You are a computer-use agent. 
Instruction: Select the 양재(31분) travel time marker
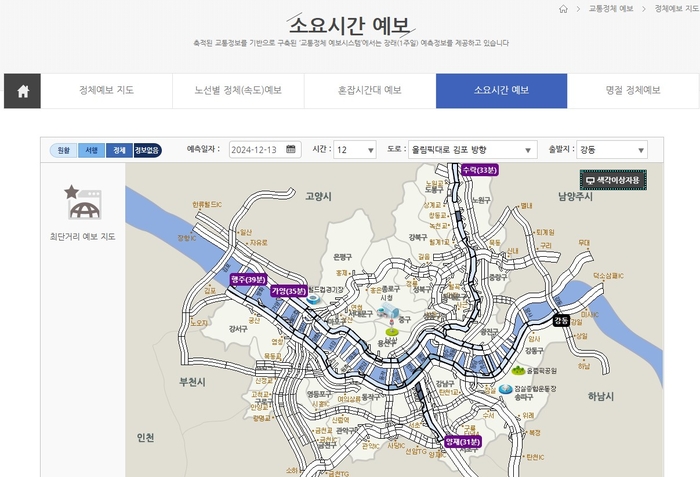pos(463,442)
